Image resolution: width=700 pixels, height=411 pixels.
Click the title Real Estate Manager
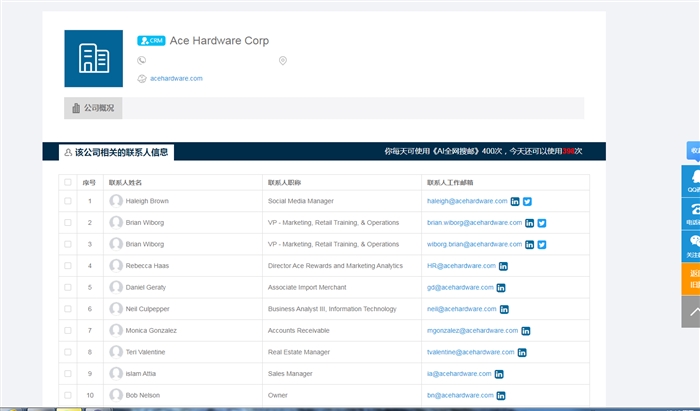pyautogui.click(x=299, y=352)
